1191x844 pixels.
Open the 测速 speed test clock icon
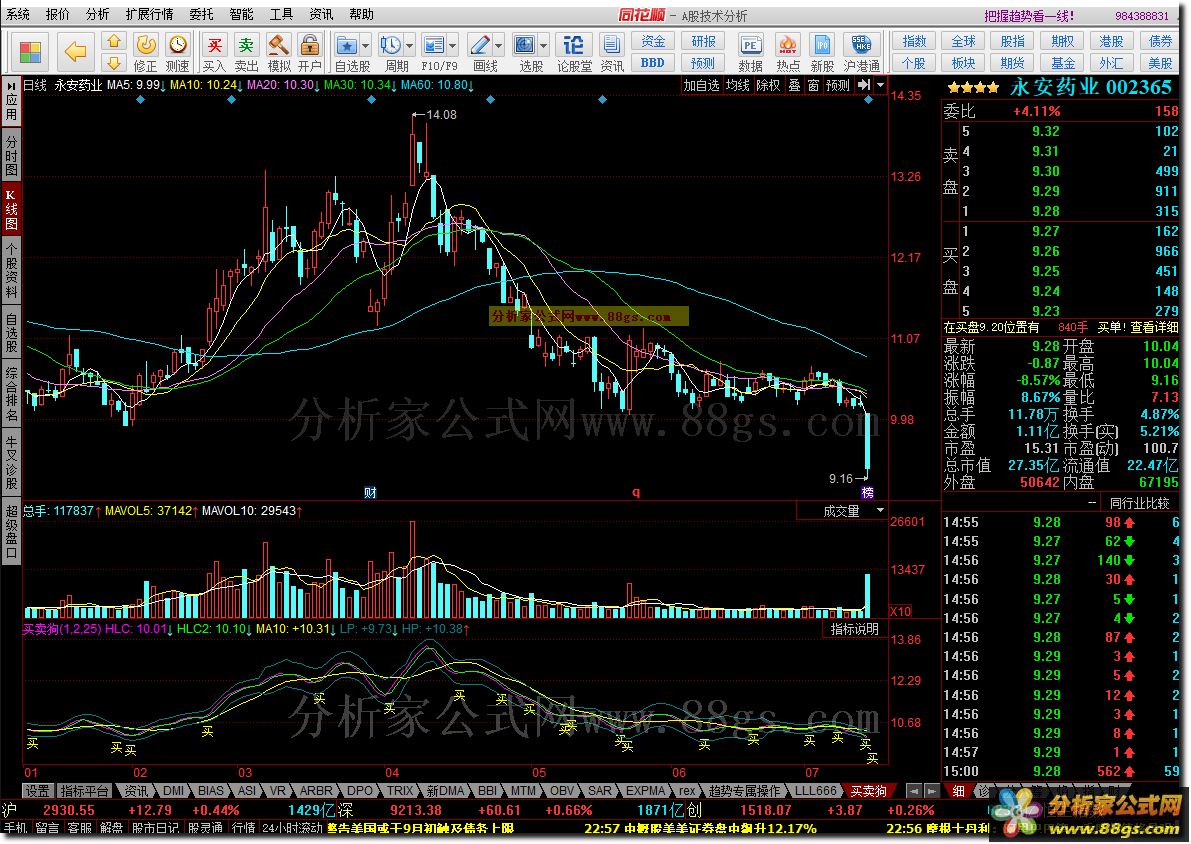point(177,52)
